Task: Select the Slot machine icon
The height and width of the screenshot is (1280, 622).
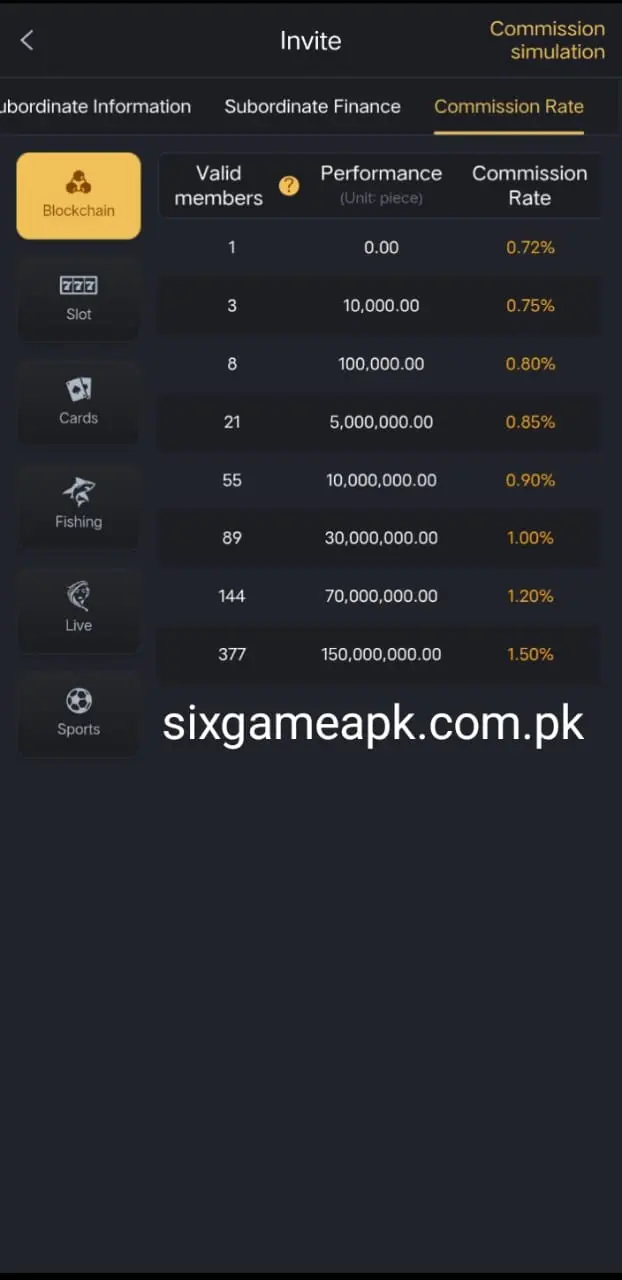Action: coord(78,285)
